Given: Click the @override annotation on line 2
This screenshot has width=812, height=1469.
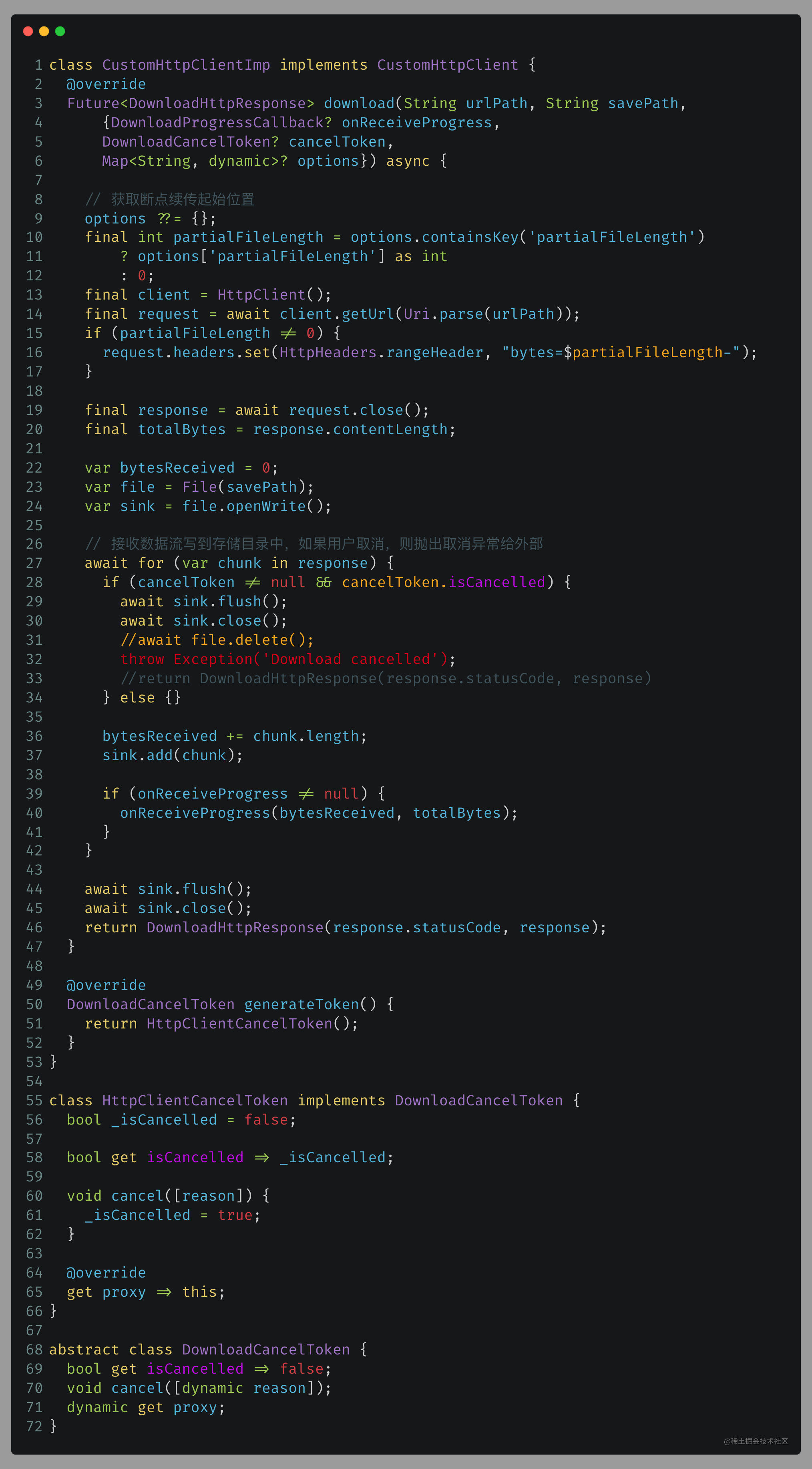Looking at the screenshot, I should tap(106, 85).
